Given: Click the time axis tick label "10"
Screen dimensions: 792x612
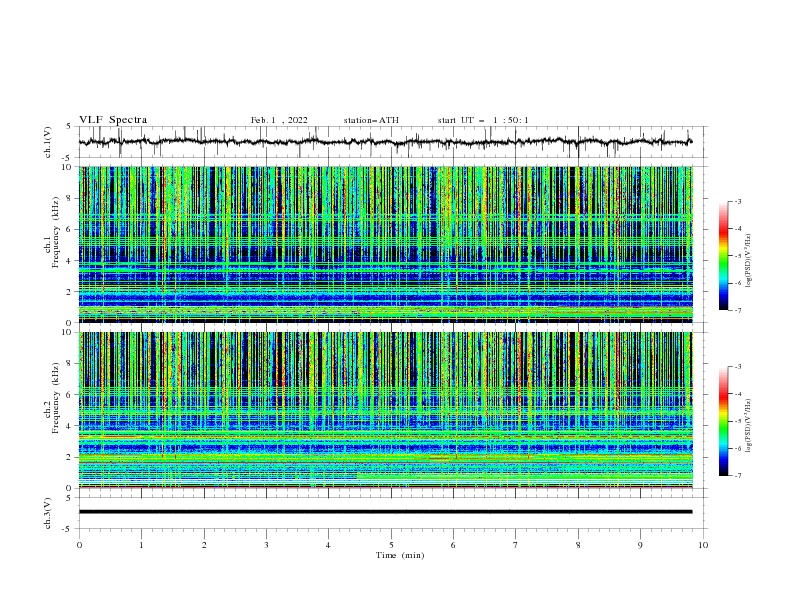Looking at the screenshot, I should click(703, 545).
